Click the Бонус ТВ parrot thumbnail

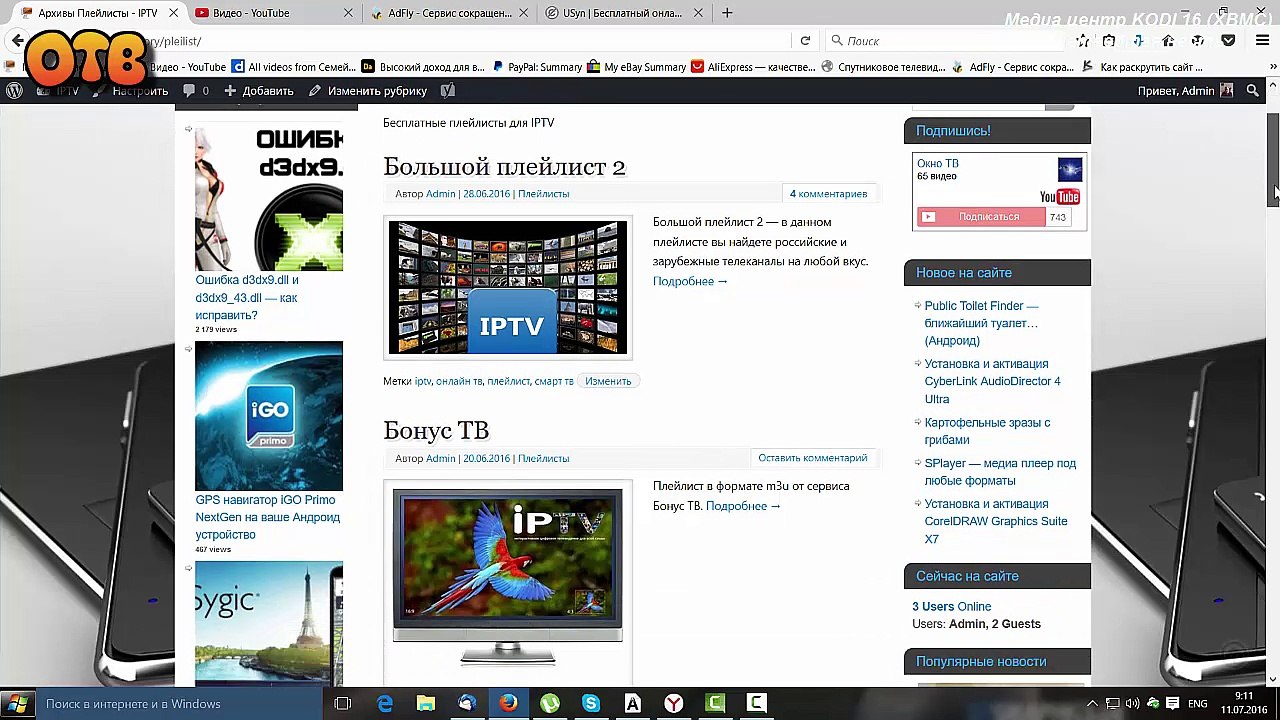tap(508, 578)
